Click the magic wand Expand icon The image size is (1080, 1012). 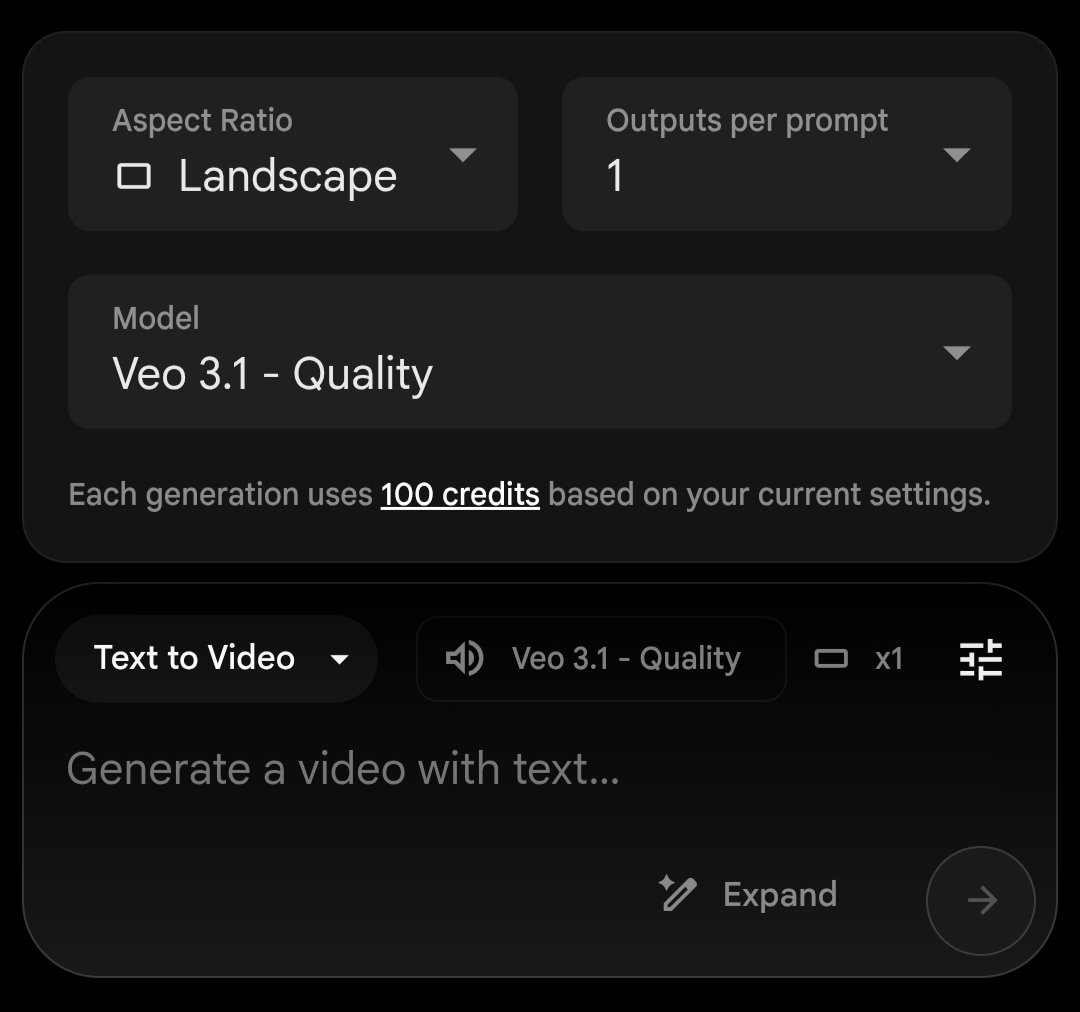click(677, 894)
